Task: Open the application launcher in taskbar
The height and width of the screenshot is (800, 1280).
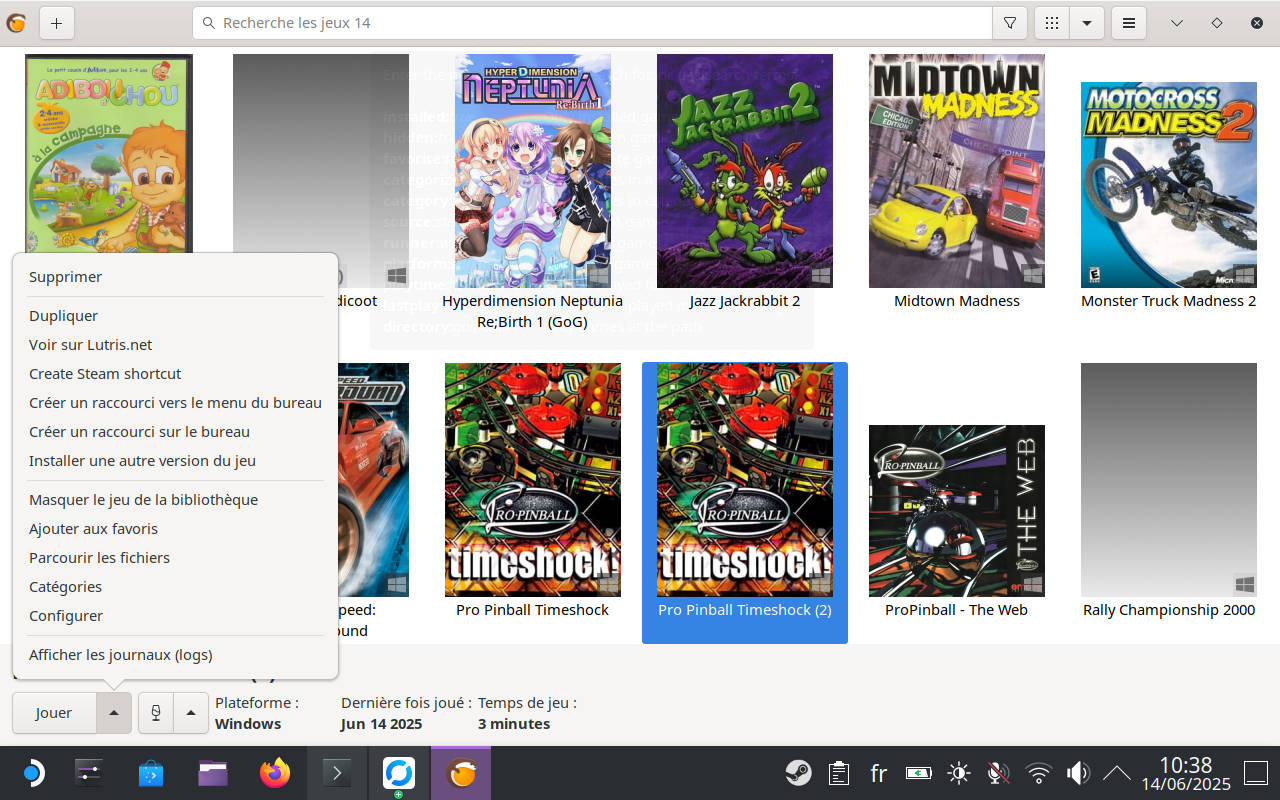Action: [x=32, y=773]
